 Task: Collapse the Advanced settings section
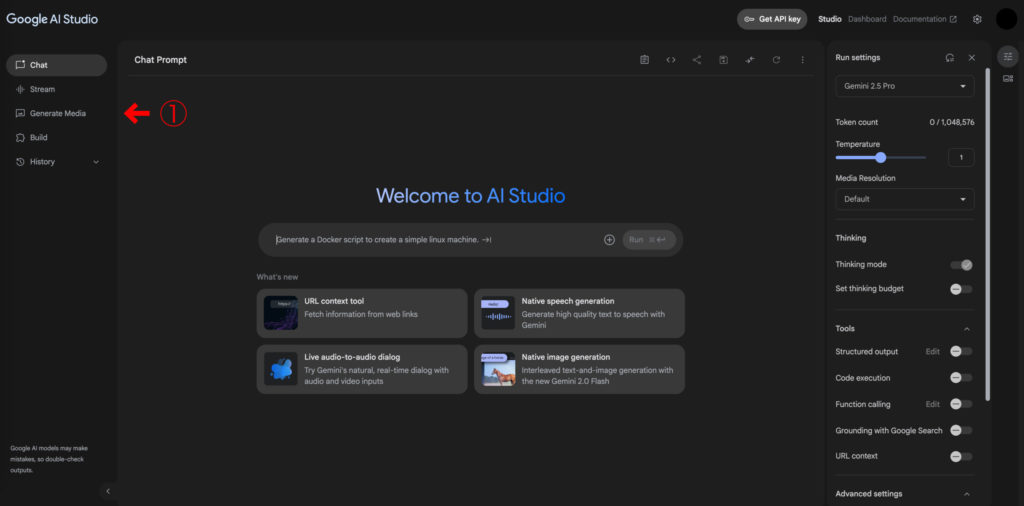pos(967,494)
